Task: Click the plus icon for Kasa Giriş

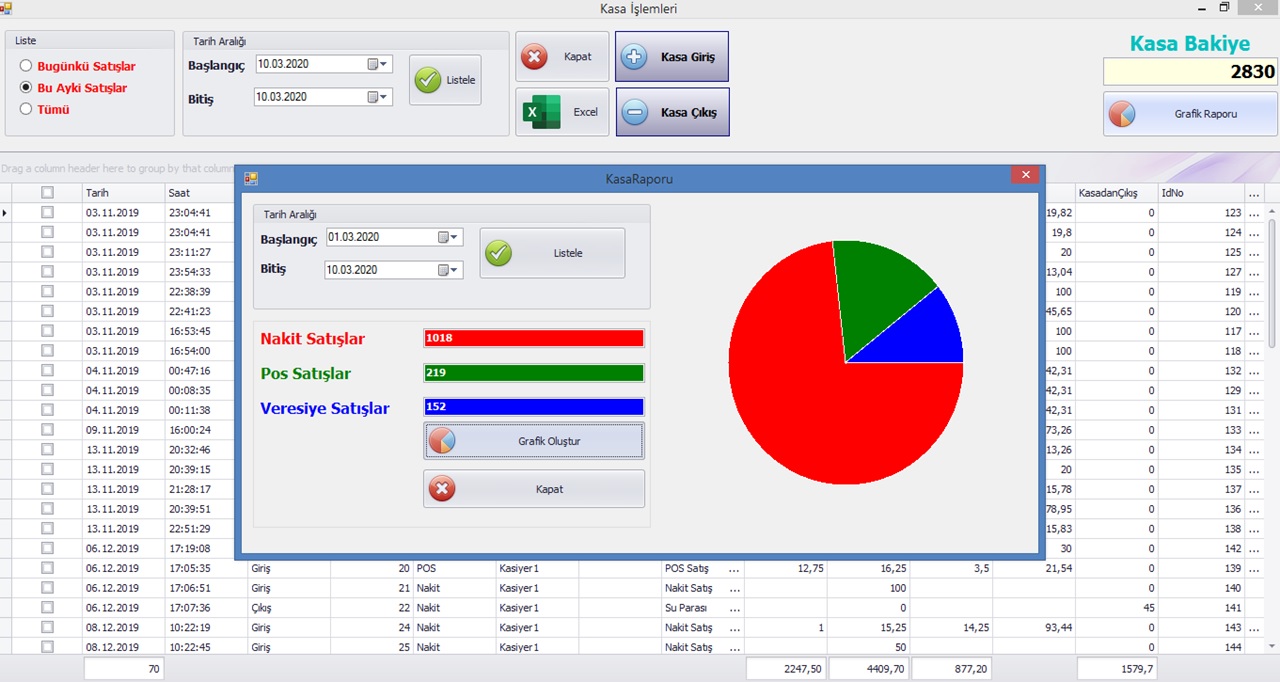Action: click(x=634, y=57)
